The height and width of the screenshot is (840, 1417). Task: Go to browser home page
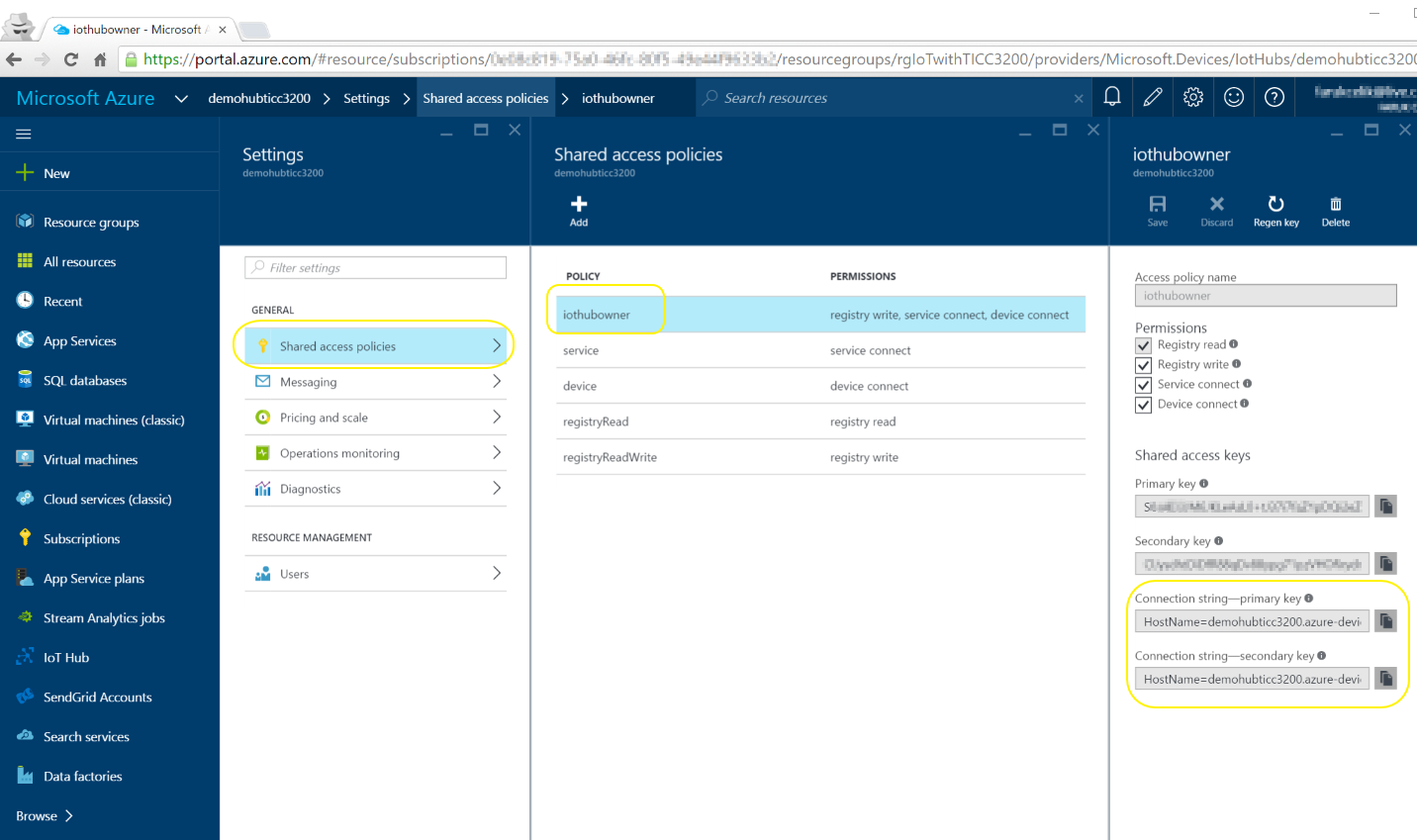[x=100, y=59]
